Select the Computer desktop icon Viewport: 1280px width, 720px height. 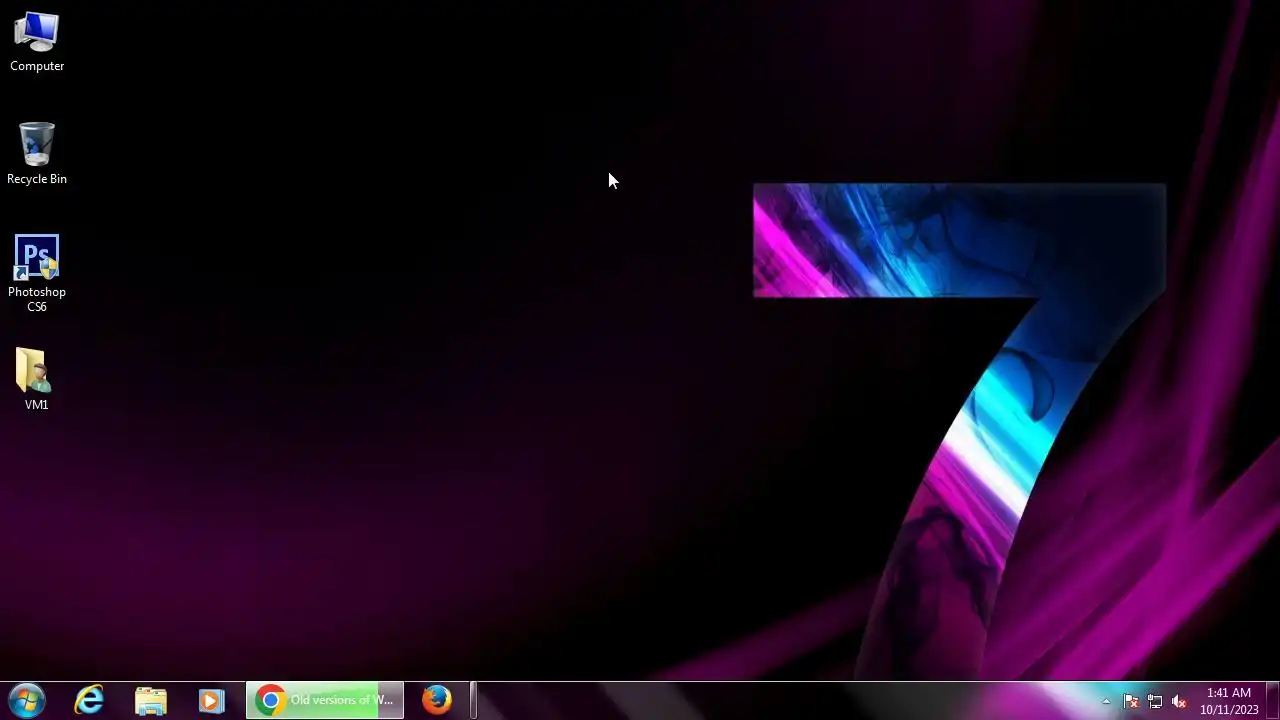37,42
